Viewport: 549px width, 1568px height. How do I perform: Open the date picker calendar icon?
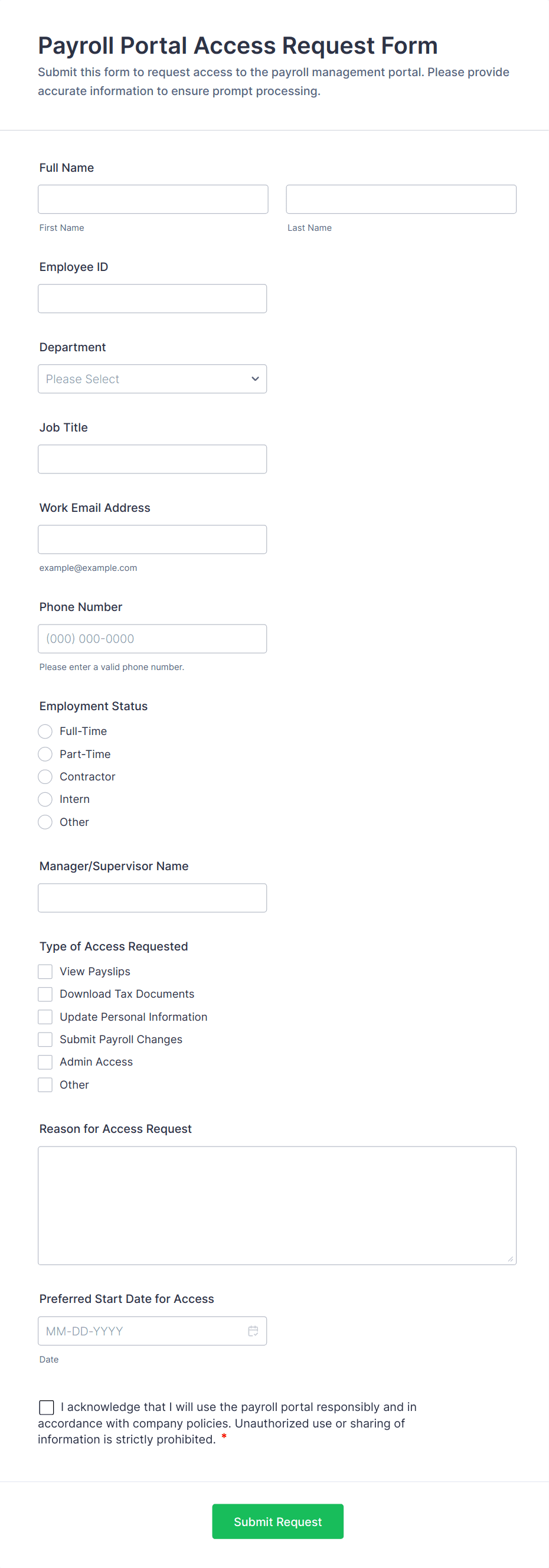(254, 1330)
